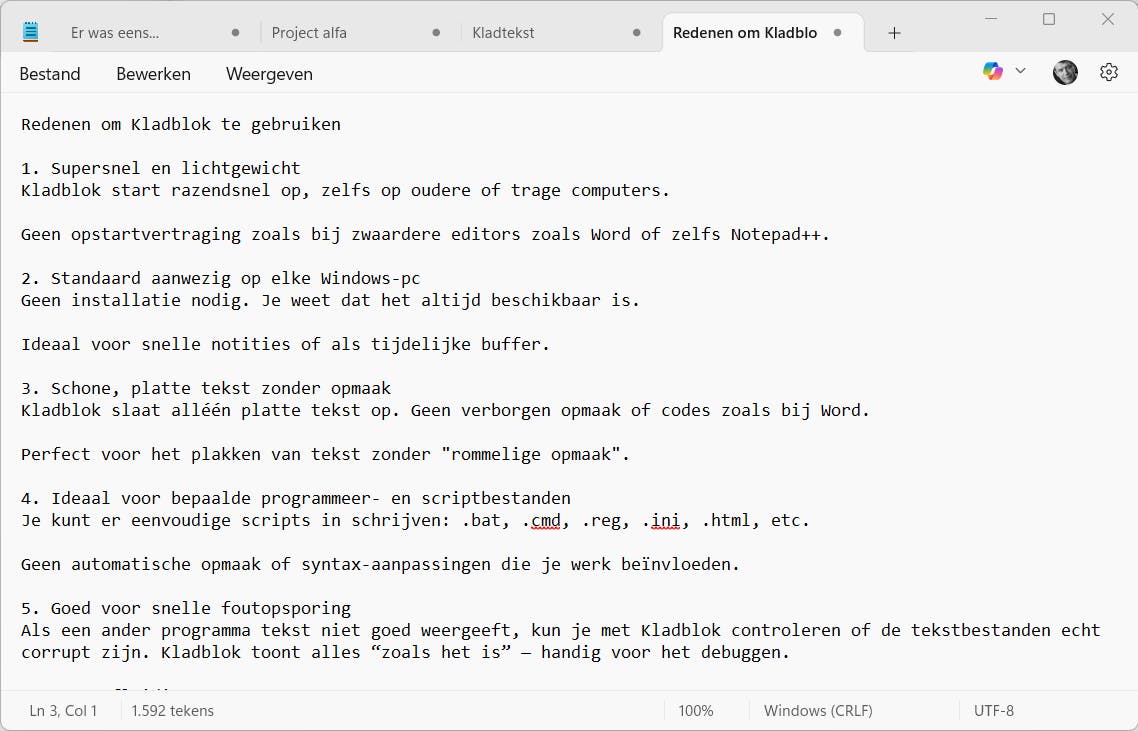Click 'Ln 3, Col 1' in status bar

tap(63, 711)
